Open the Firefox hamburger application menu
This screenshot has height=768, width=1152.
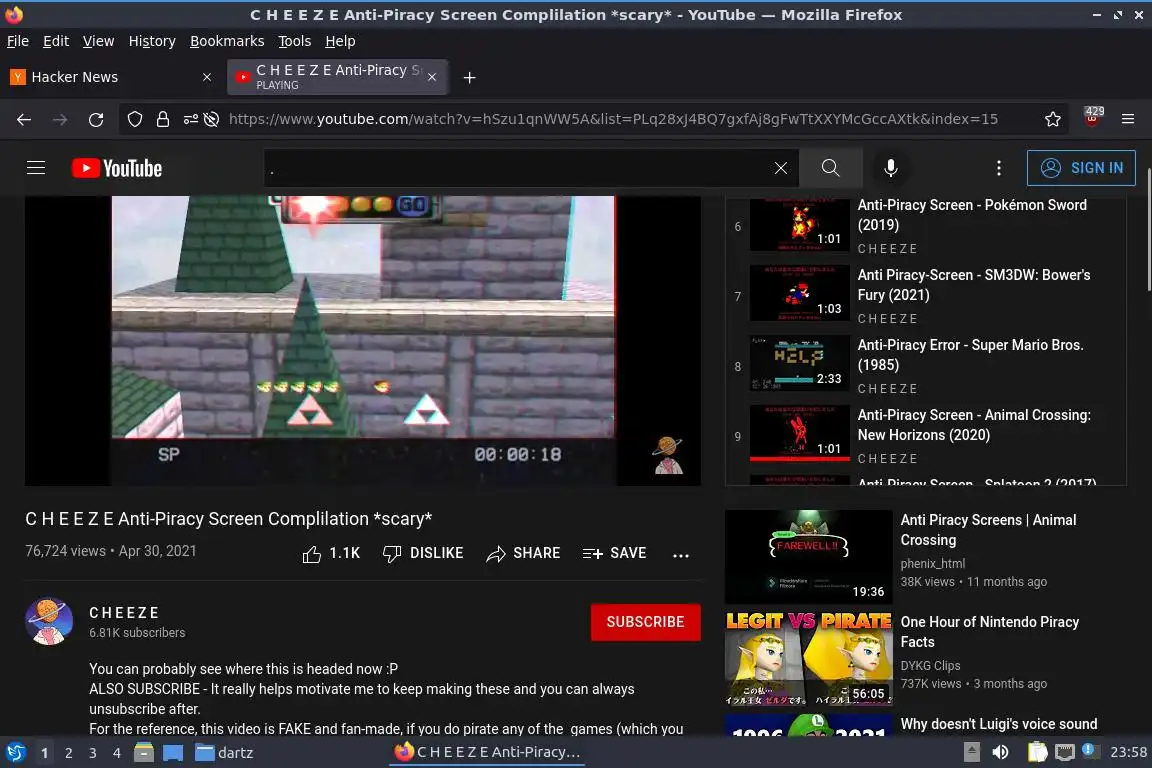(1128, 119)
